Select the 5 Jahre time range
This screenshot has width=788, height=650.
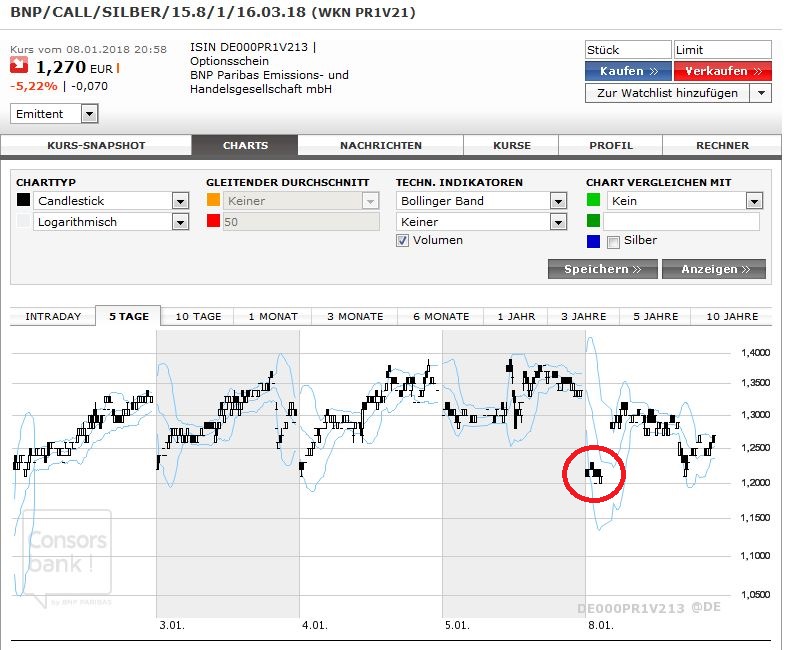[x=655, y=316]
